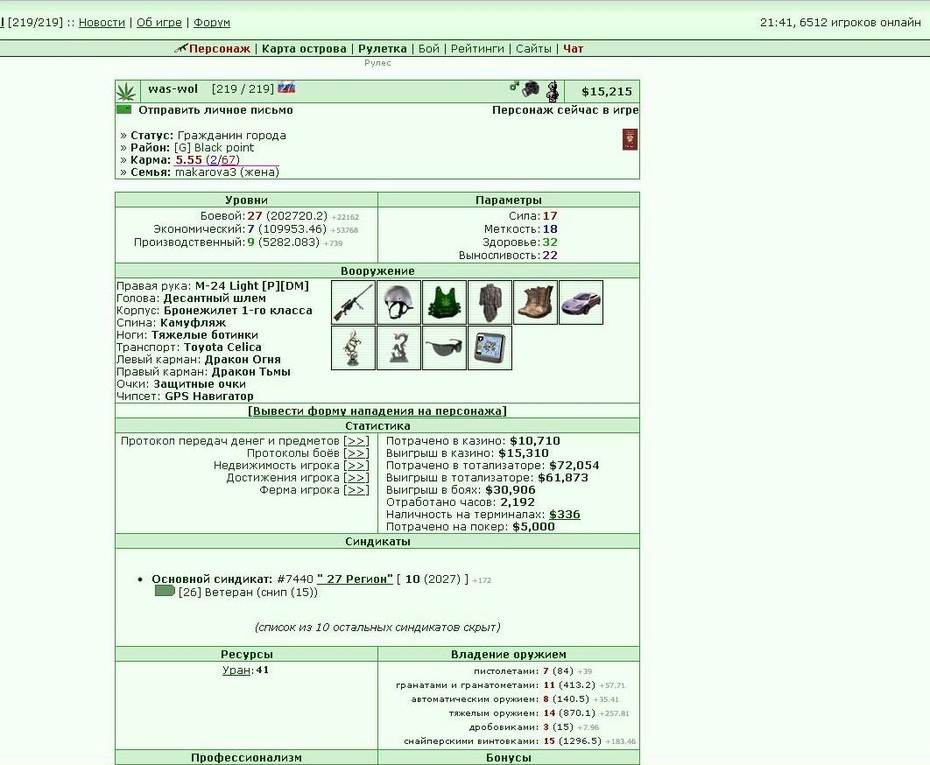Image resolution: width=930 pixels, height=765 pixels.
Task: Open Недвижимость игрока [>>] link
Action: tap(356, 466)
